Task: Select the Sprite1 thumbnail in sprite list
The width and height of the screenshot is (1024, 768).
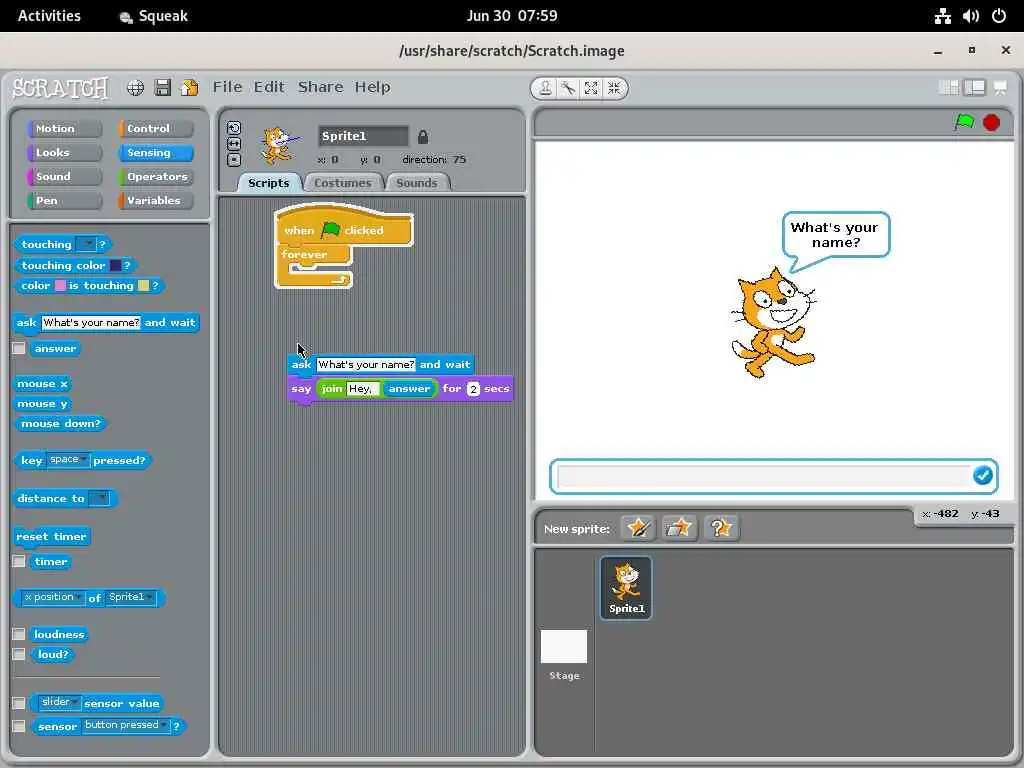Action: [626, 588]
